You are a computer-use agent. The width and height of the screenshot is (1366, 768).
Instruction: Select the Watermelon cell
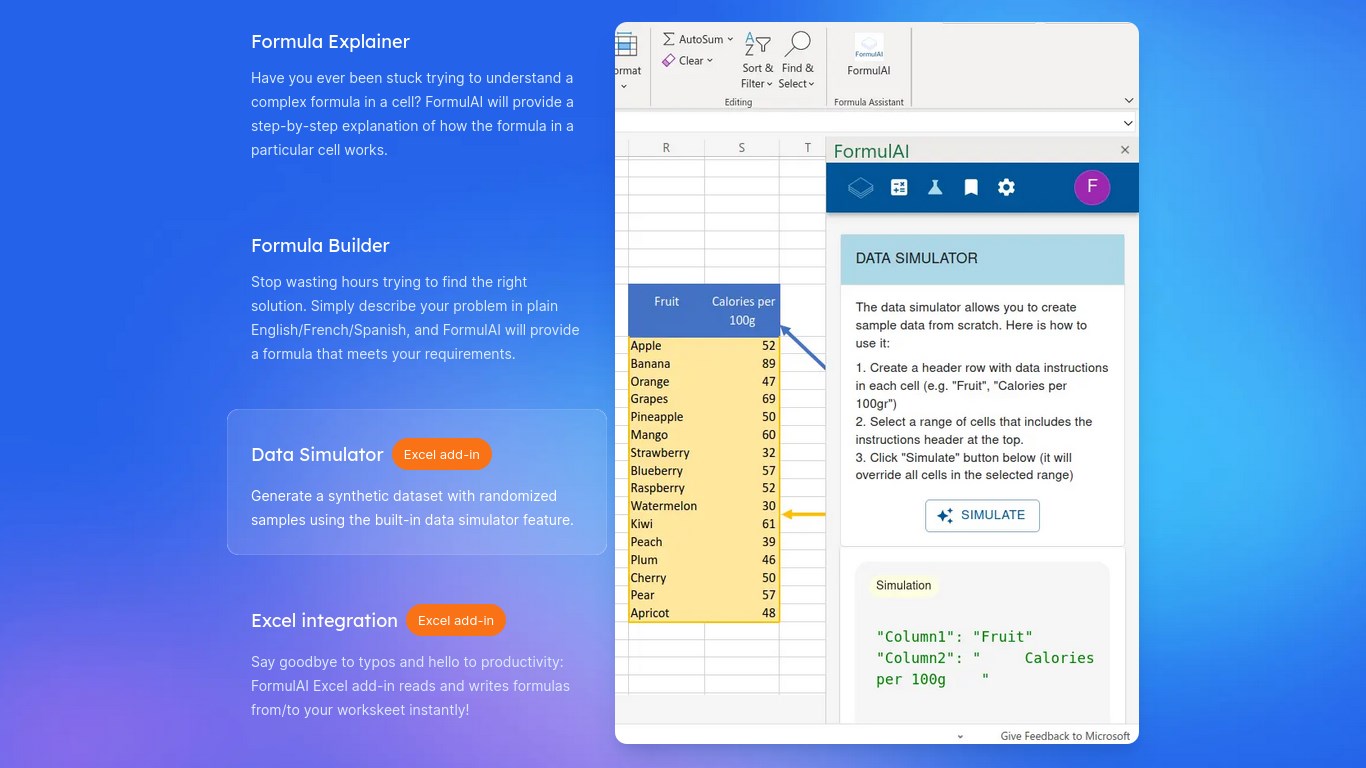(666, 506)
